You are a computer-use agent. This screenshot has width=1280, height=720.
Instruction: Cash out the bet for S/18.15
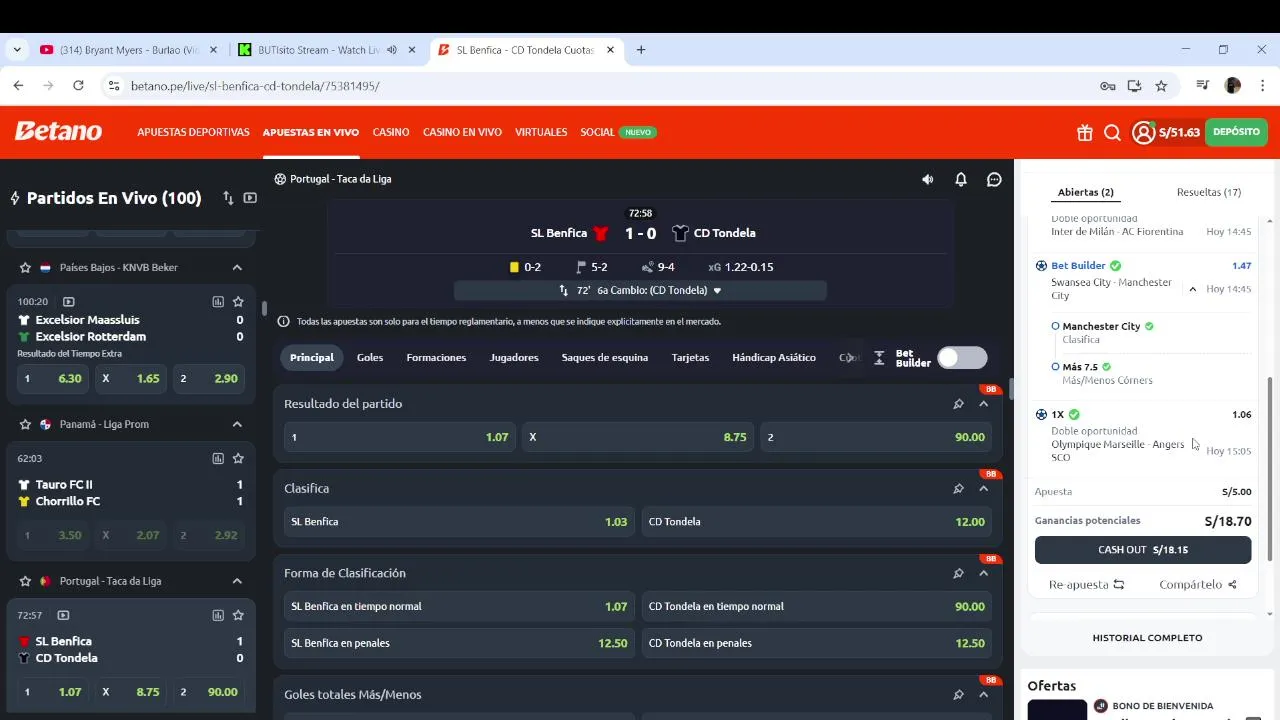(x=1143, y=550)
